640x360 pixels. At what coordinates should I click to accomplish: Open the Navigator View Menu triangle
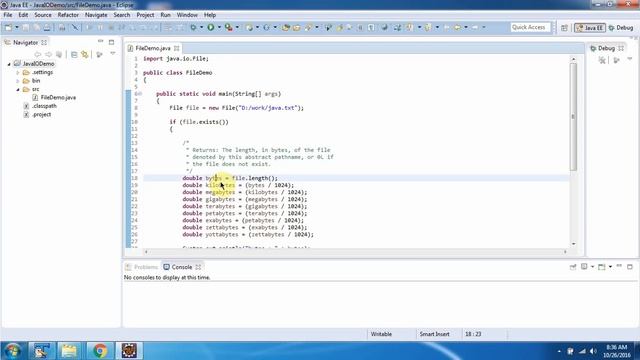click(x=113, y=53)
